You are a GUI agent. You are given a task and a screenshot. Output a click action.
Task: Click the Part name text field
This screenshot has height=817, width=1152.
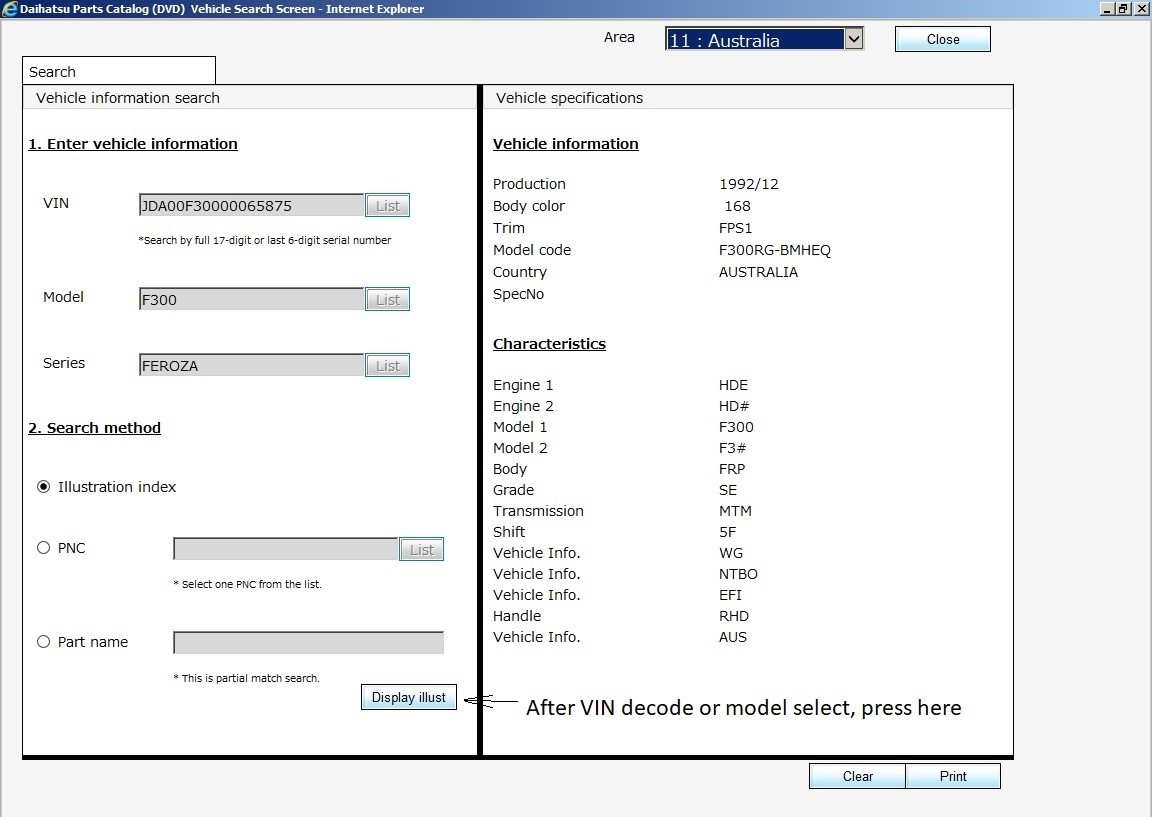309,643
